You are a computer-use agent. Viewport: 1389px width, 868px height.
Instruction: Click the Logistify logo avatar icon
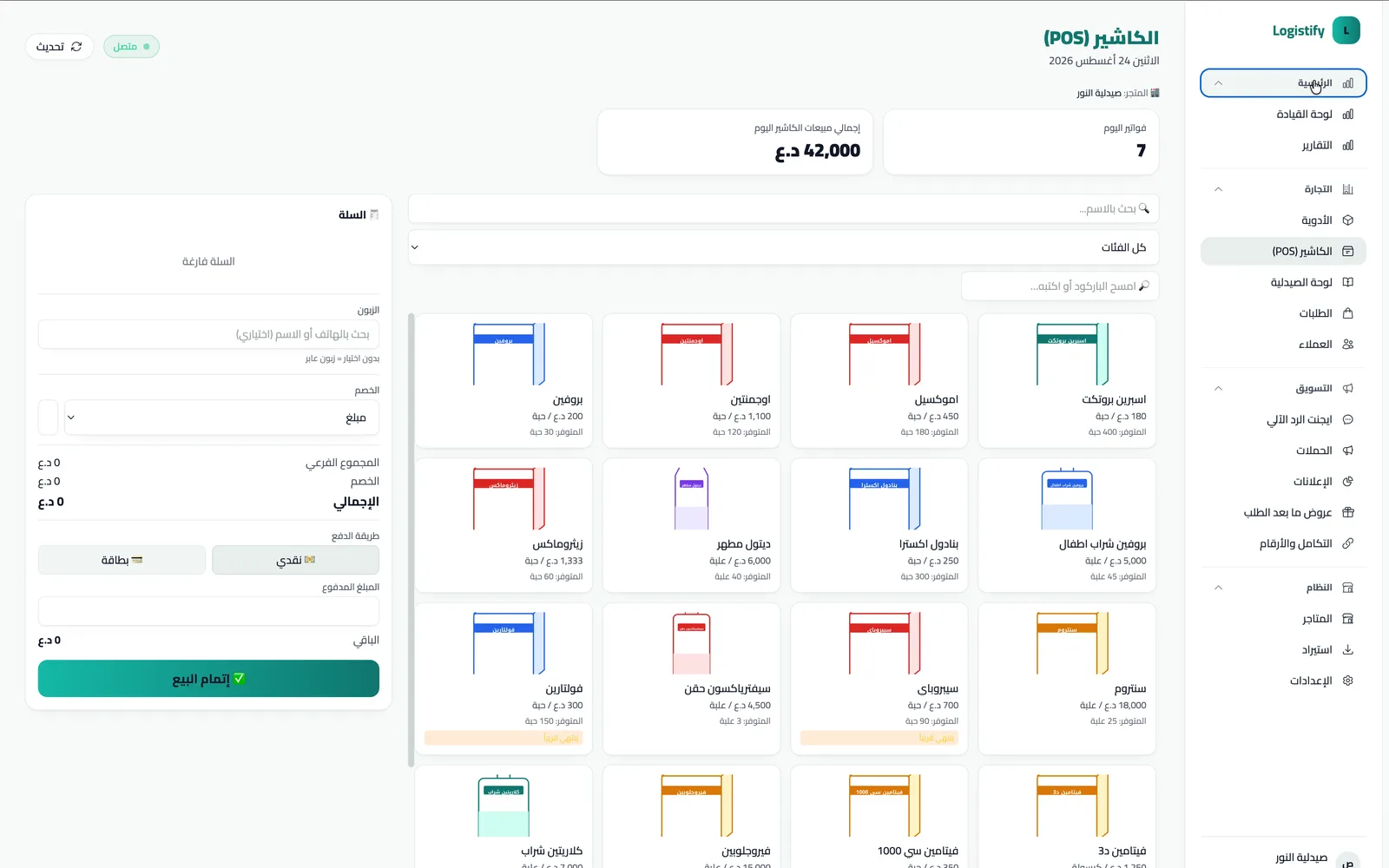[x=1346, y=30]
